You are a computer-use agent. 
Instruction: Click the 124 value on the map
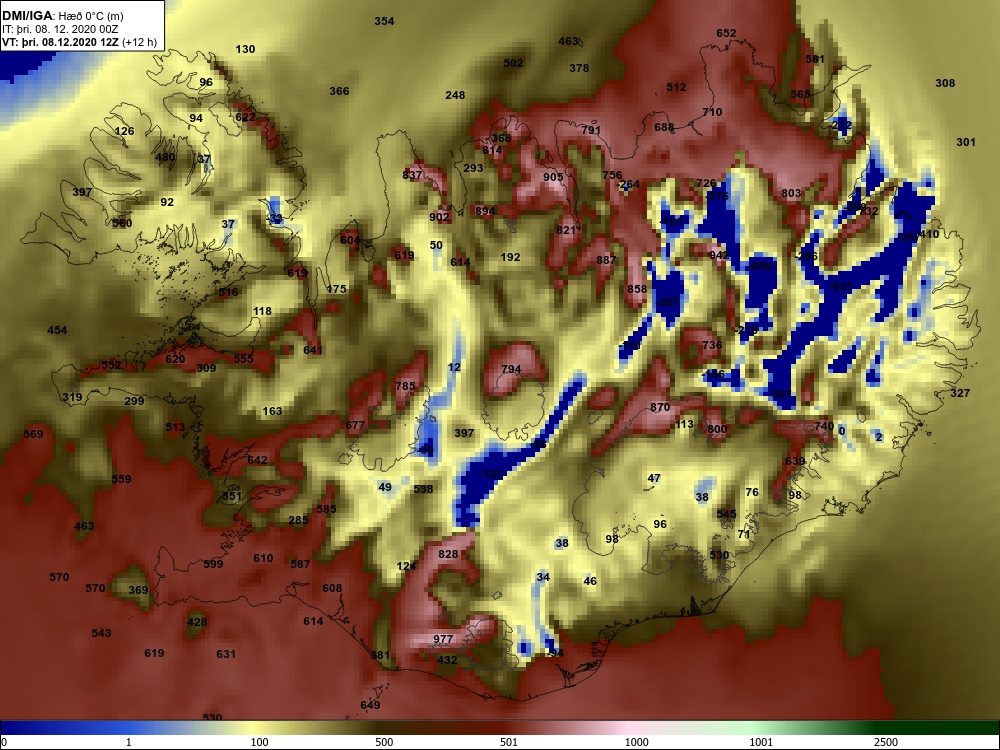click(x=406, y=566)
